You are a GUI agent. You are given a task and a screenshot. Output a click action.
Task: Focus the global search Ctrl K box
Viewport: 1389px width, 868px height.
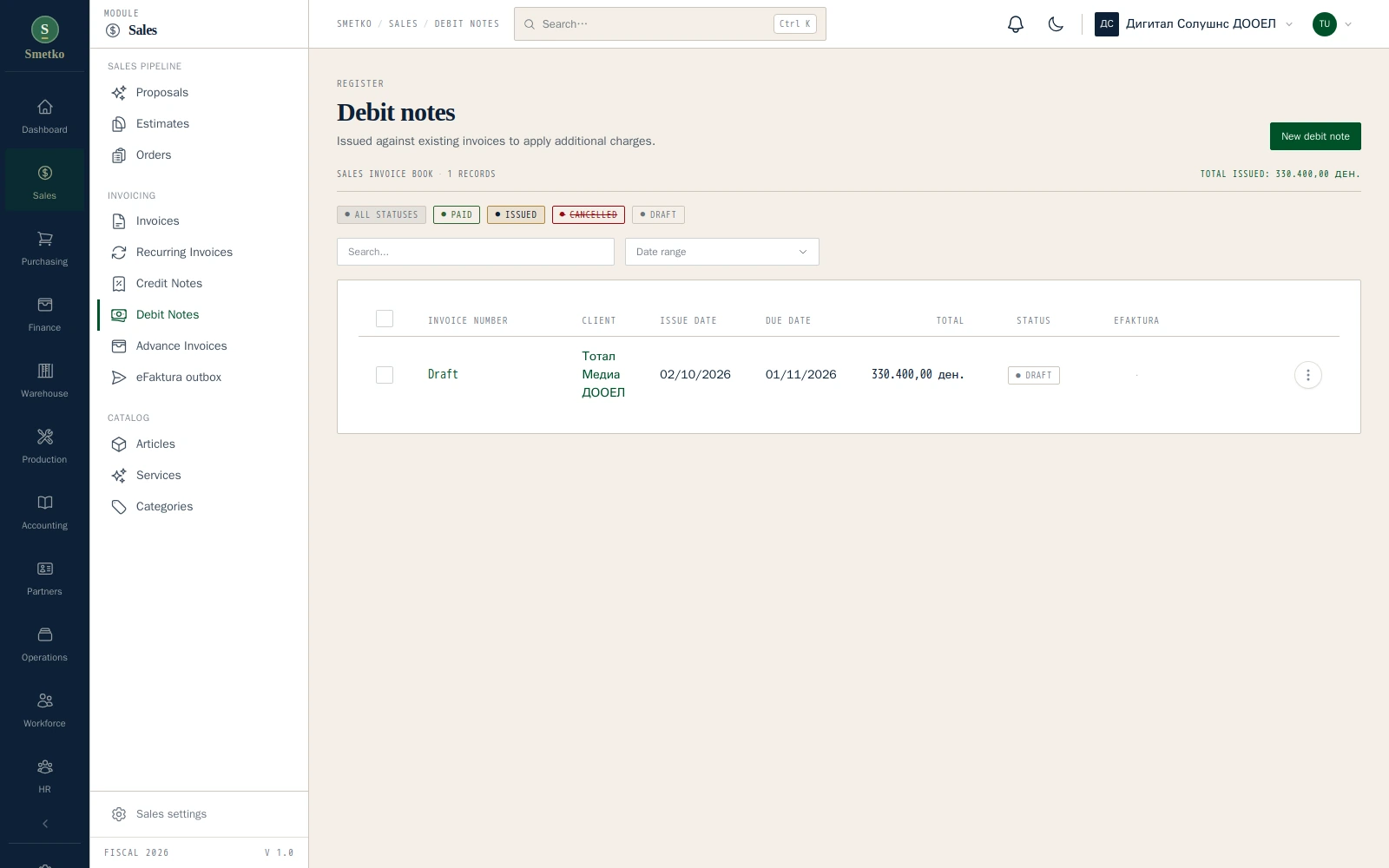coord(670,24)
